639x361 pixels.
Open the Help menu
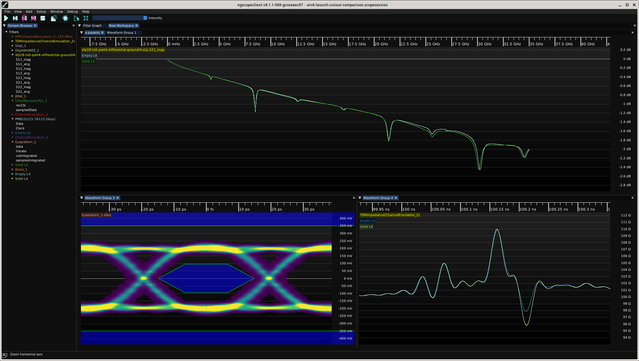tap(86, 11)
